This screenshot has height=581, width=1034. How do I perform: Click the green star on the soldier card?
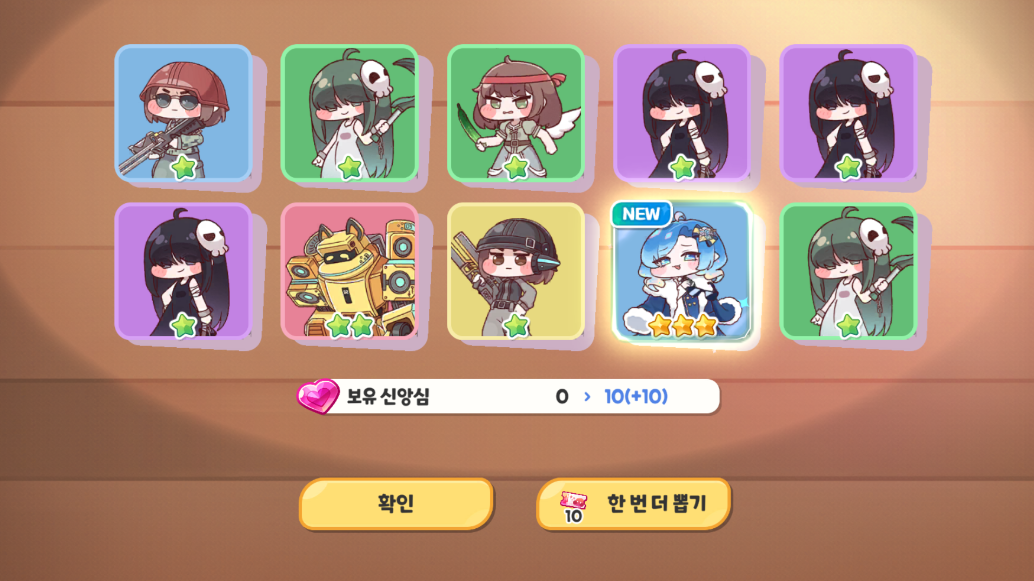click(x=183, y=168)
